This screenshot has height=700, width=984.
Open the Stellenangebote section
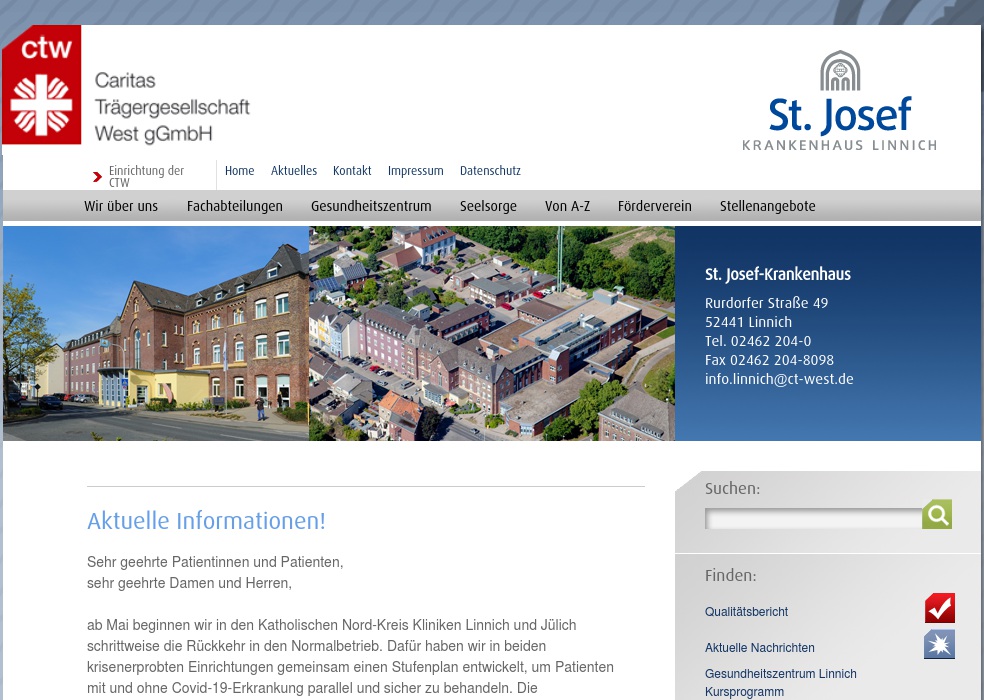click(x=767, y=206)
